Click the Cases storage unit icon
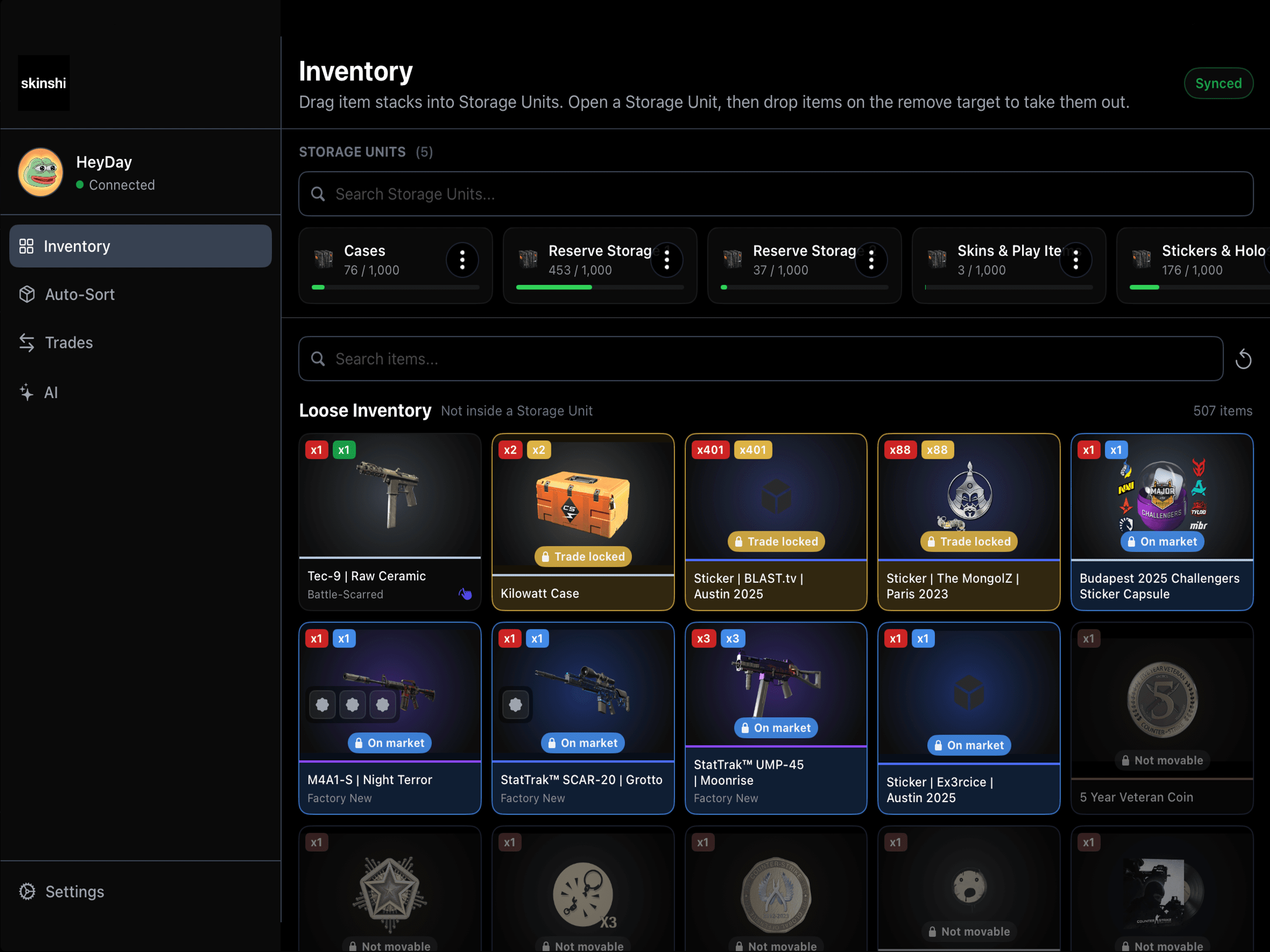Screen dimensions: 1270x952 [x=324, y=259]
